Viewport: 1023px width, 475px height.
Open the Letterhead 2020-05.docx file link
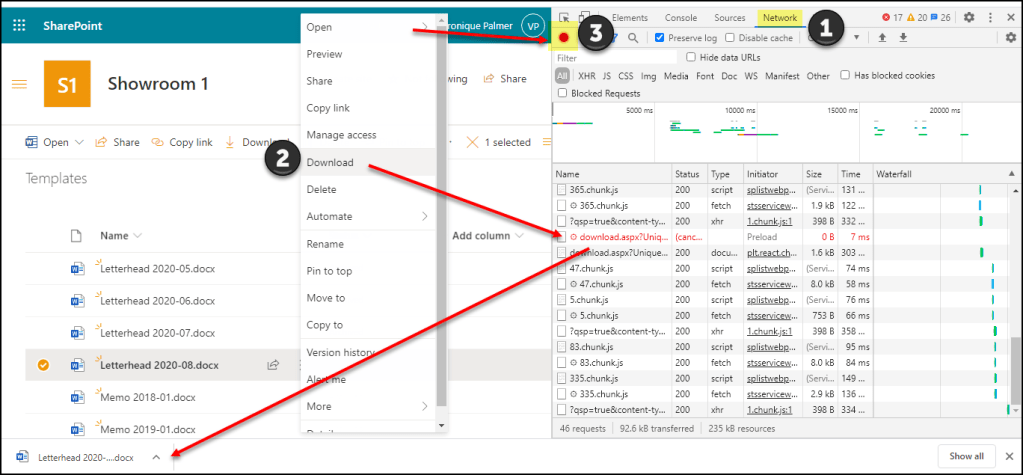[x=157, y=269]
